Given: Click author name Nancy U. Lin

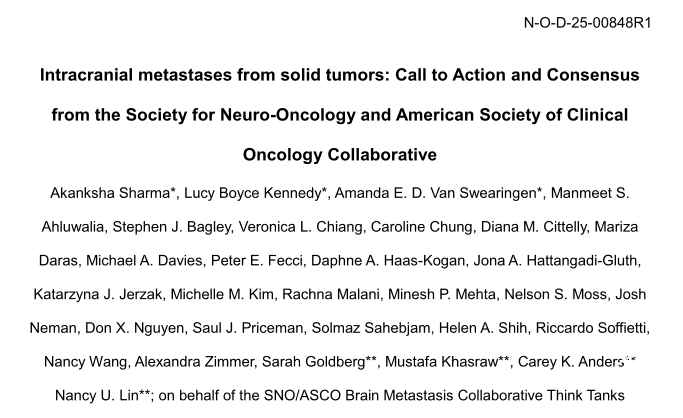Looking at the screenshot, I should (93, 396).
